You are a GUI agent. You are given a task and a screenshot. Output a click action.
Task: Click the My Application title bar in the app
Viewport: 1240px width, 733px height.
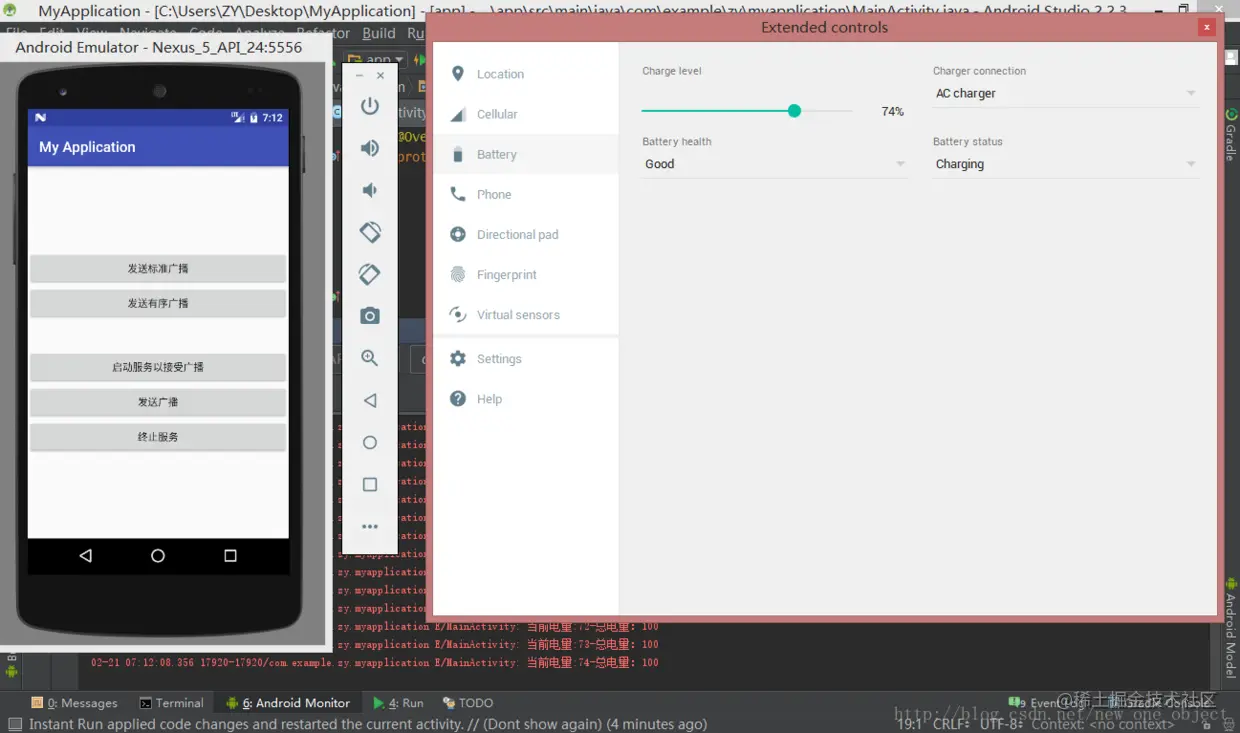[x=158, y=146]
